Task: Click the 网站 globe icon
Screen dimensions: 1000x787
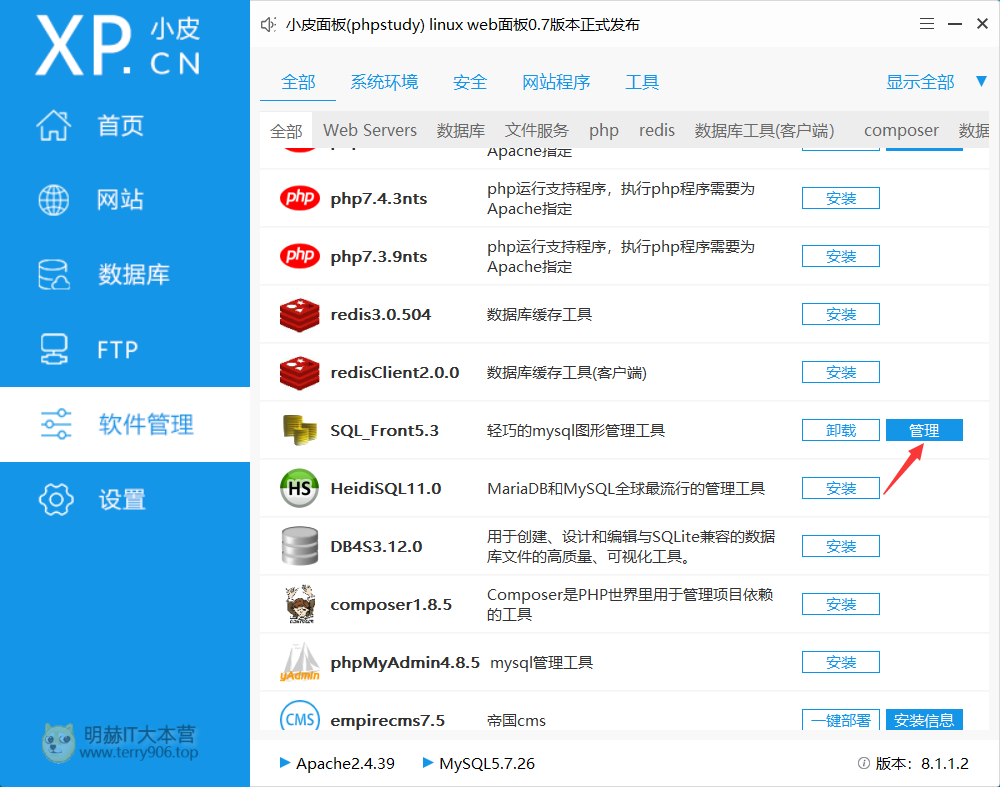Action: (x=54, y=200)
